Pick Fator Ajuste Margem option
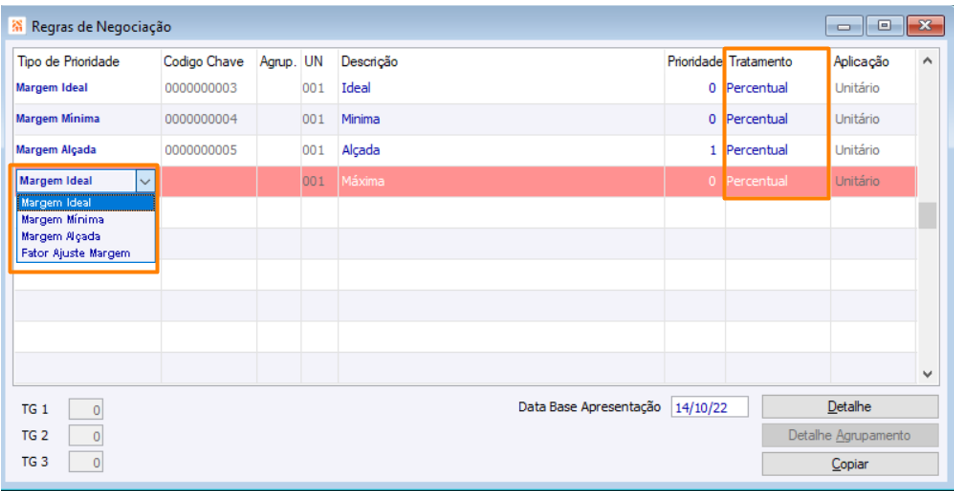Image resolution: width=954 pixels, height=491 pixels. click(86, 253)
